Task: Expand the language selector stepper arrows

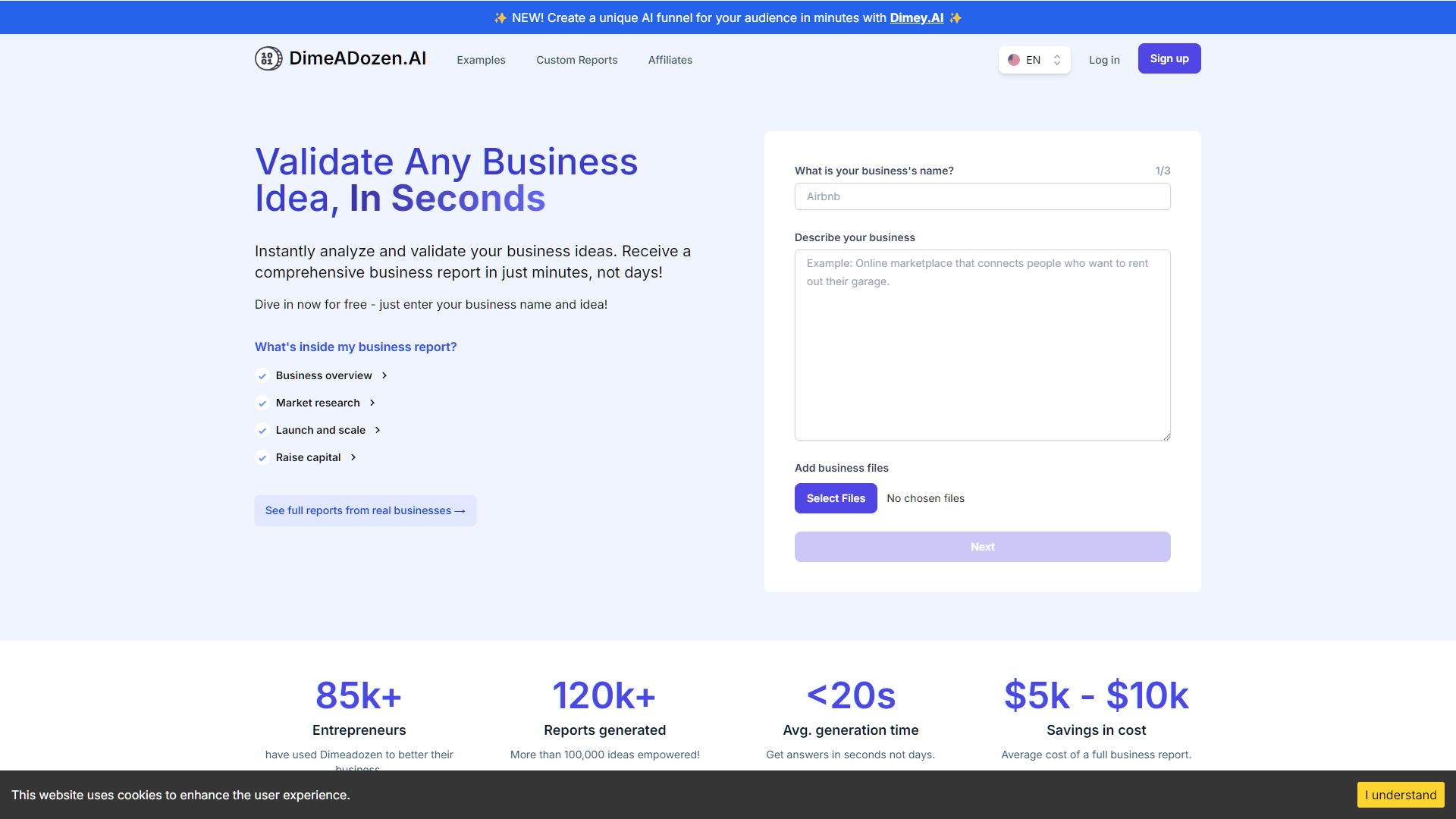Action: [1057, 59]
